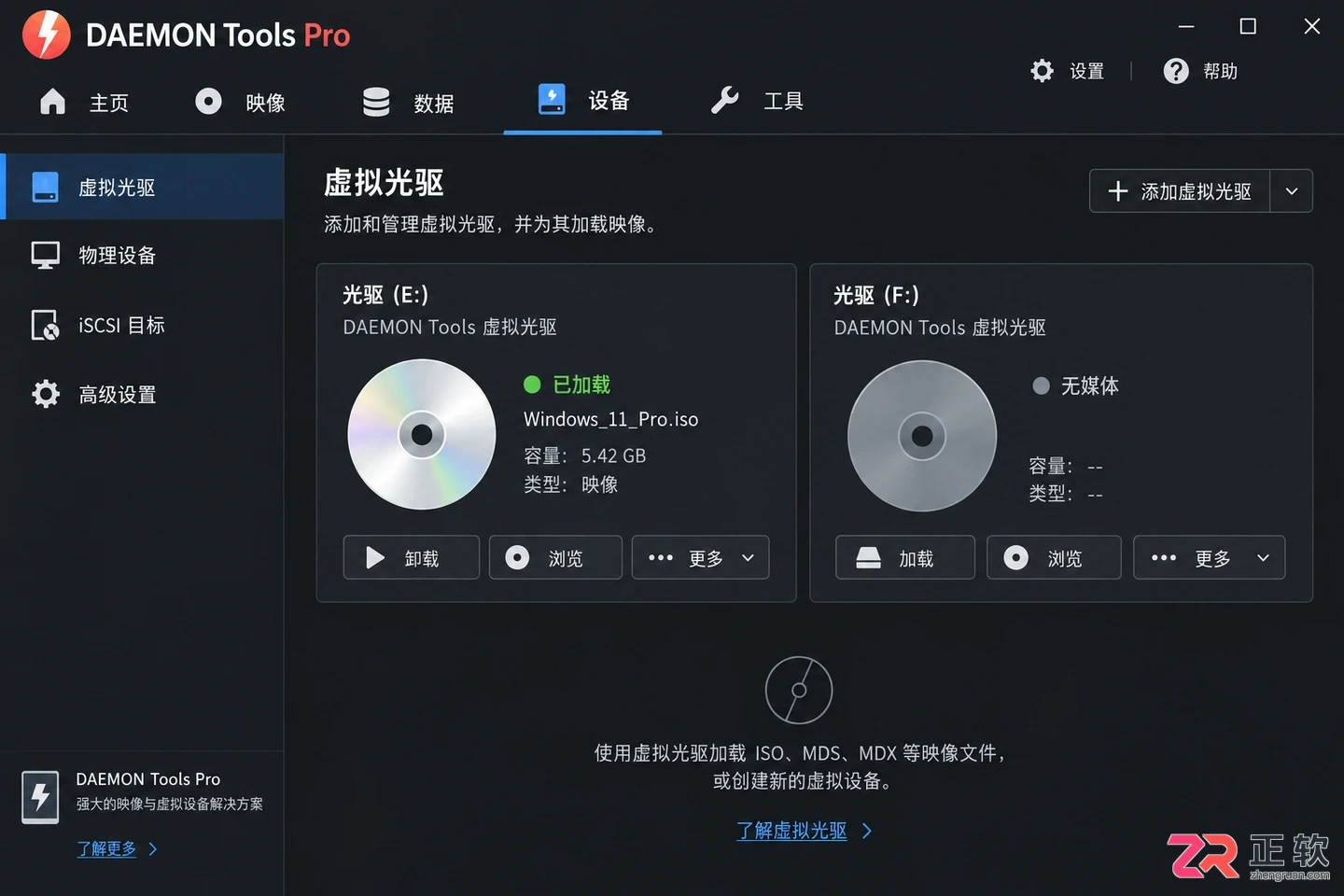The width and height of the screenshot is (1344, 896).
Task: Click 浏览 for drive F:
Action: 1054,558
